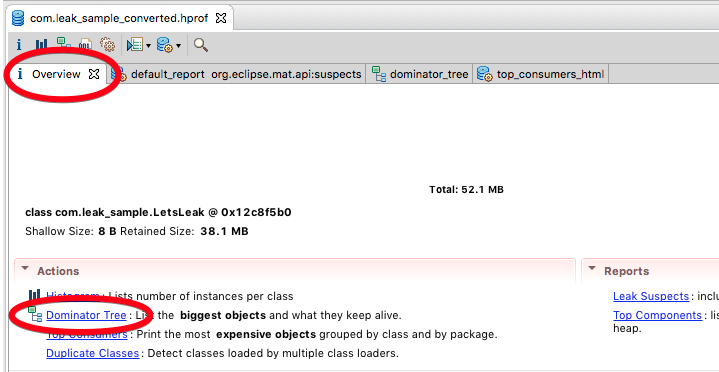Open the Histogram toolbar icon
This screenshot has width=719, height=372.
[x=41, y=44]
